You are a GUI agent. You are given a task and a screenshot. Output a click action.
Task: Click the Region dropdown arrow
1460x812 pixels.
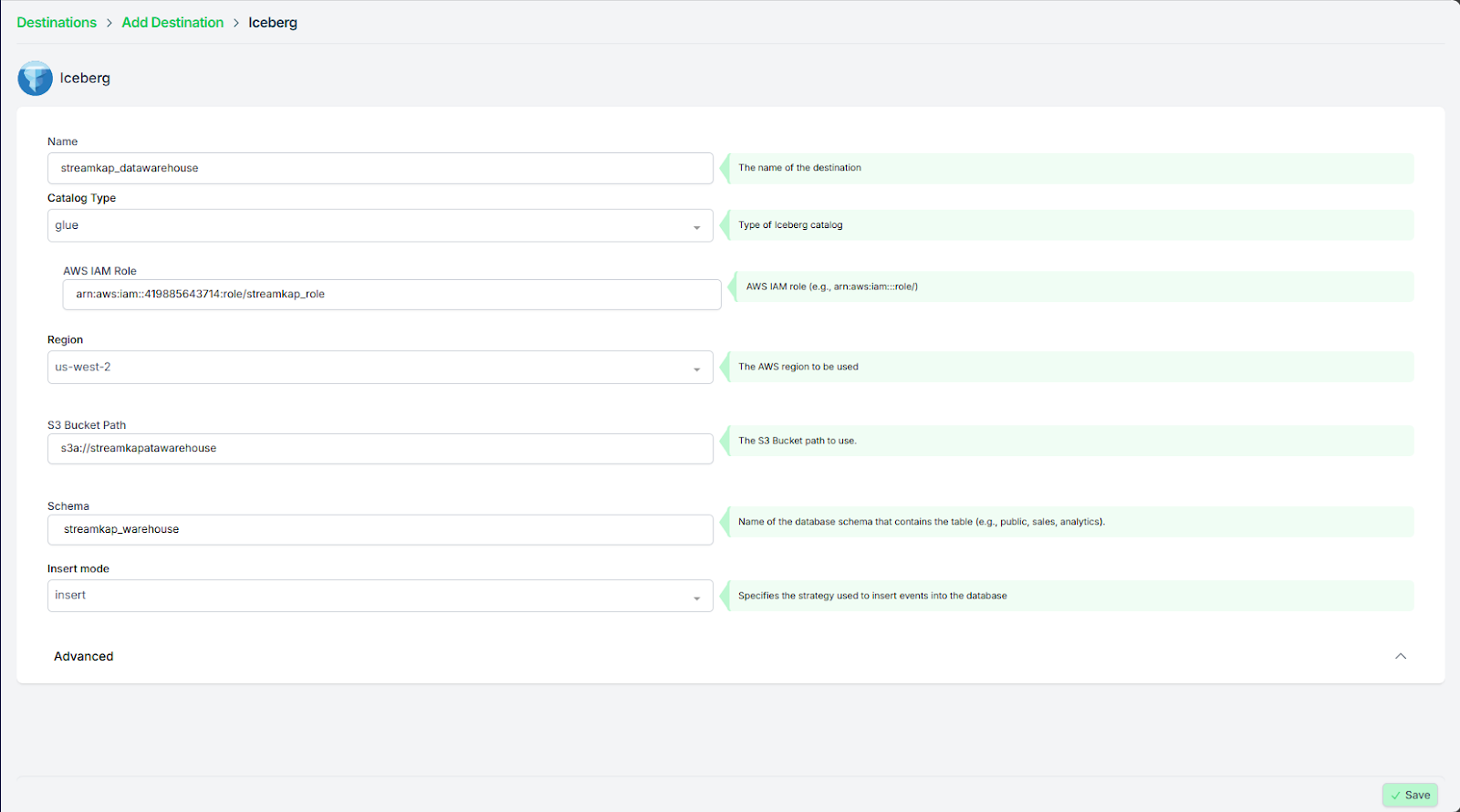pos(697,370)
